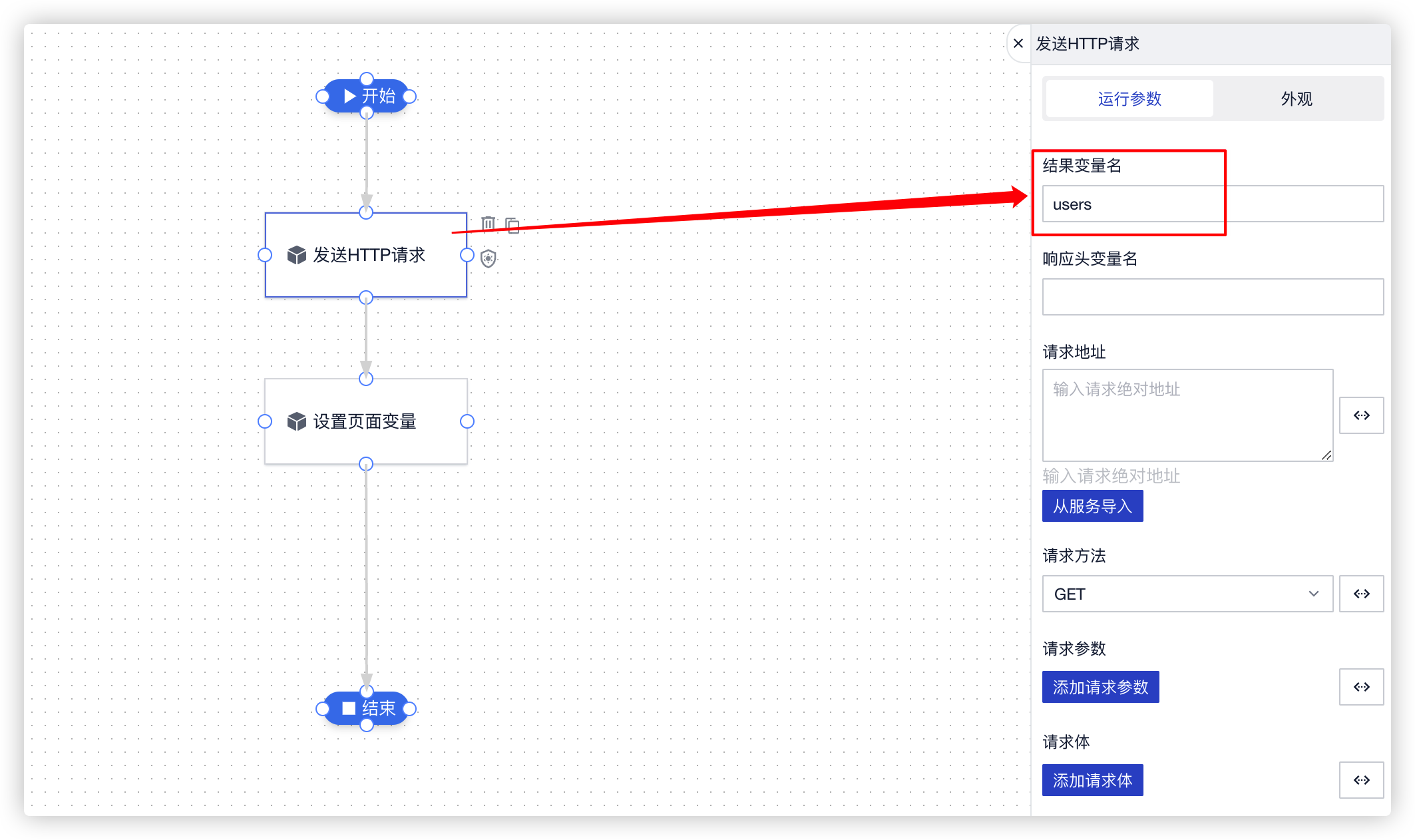The height and width of the screenshot is (840, 1415).
Task: Click the 从服务导入 button
Action: (1092, 505)
